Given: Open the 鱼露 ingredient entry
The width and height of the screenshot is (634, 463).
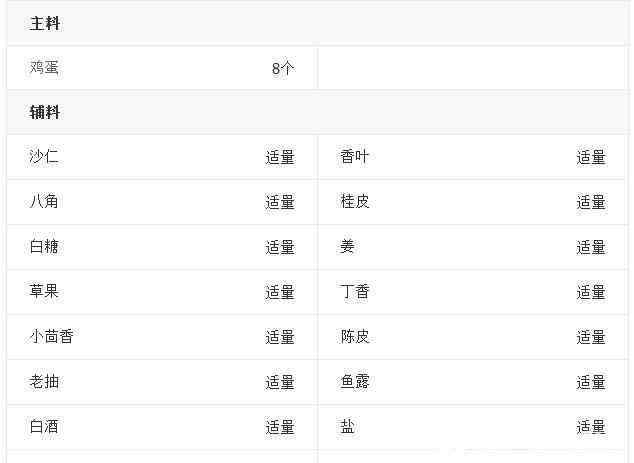Looking at the screenshot, I should [355, 382].
